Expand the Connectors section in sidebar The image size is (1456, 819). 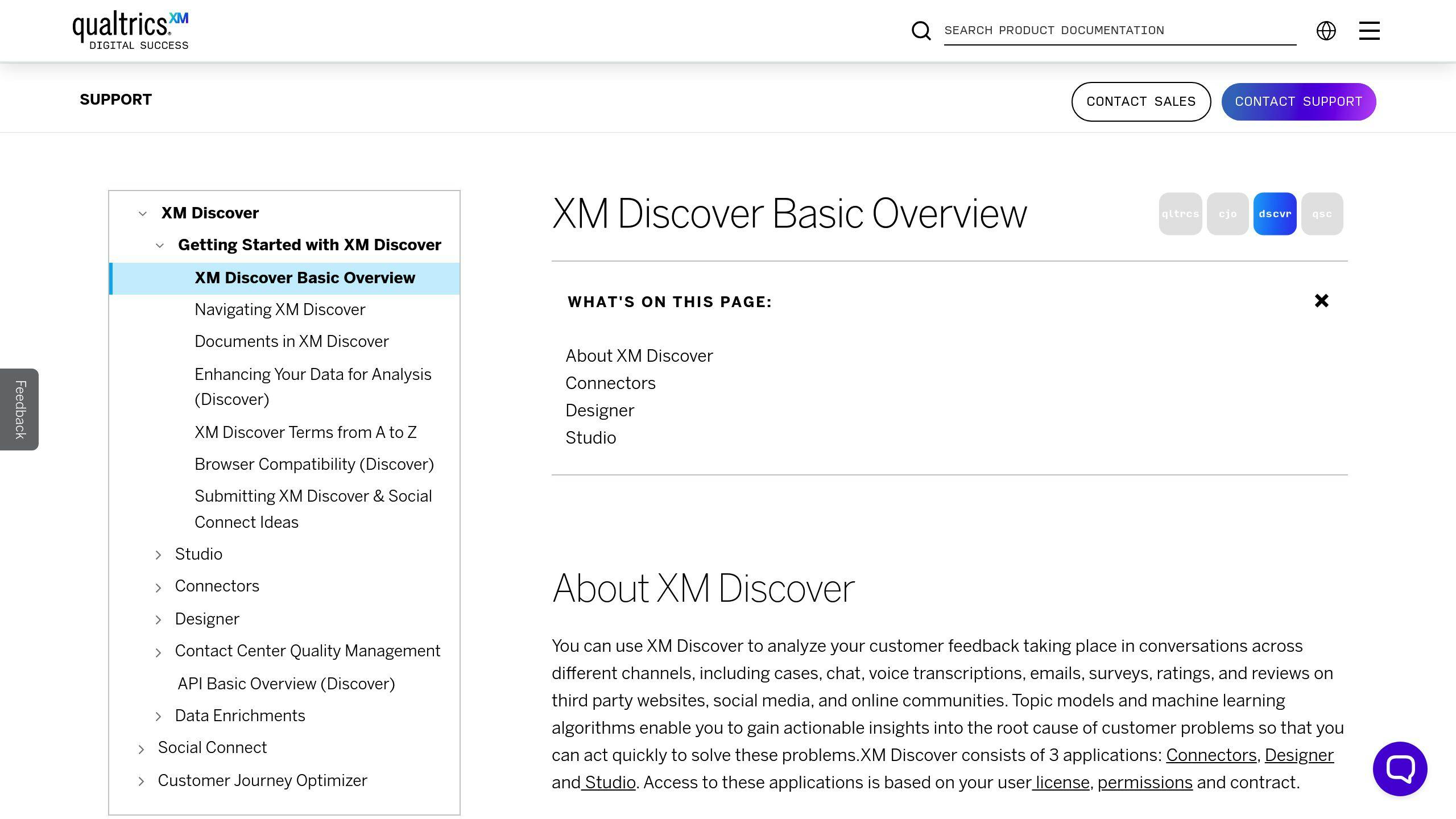pyautogui.click(x=159, y=586)
